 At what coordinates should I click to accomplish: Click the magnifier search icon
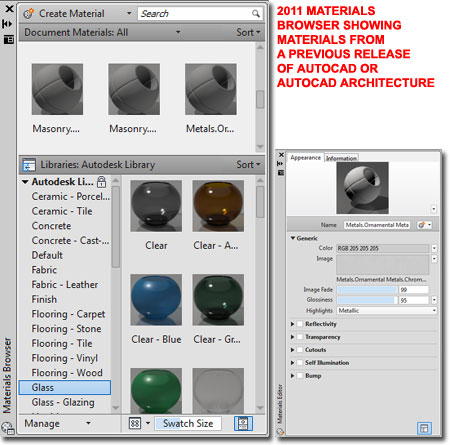[x=256, y=14]
